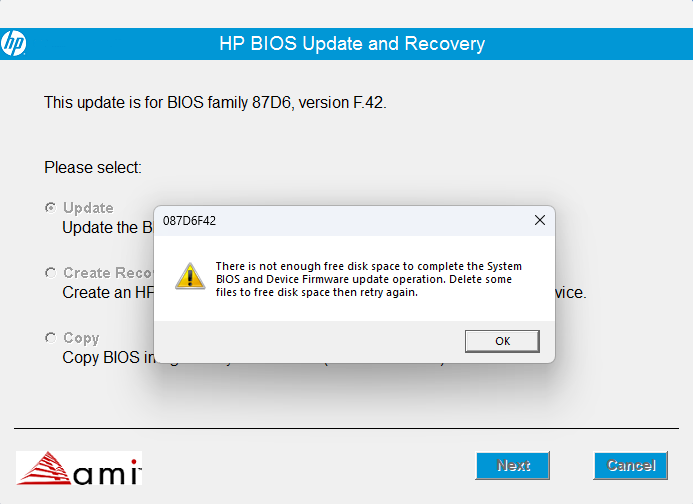Click the bold 'Copy' option label
Image resolution: width=693 pixels, height=504 pixels.
pos(81,338)
